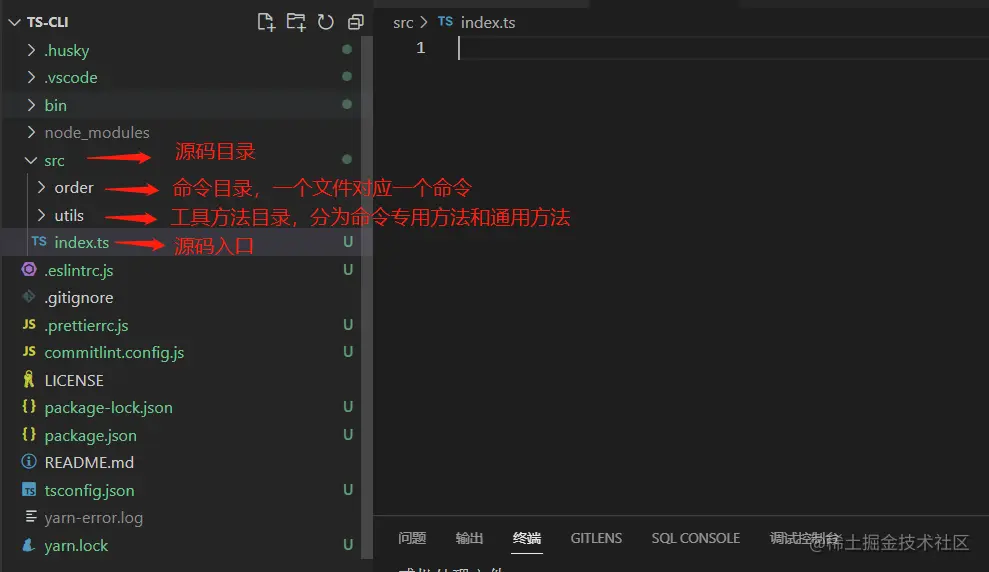The height and width of the screenshot is (572, 989).
Task: Click the license key icon beside LICENSE
Action: coord(29,379)
